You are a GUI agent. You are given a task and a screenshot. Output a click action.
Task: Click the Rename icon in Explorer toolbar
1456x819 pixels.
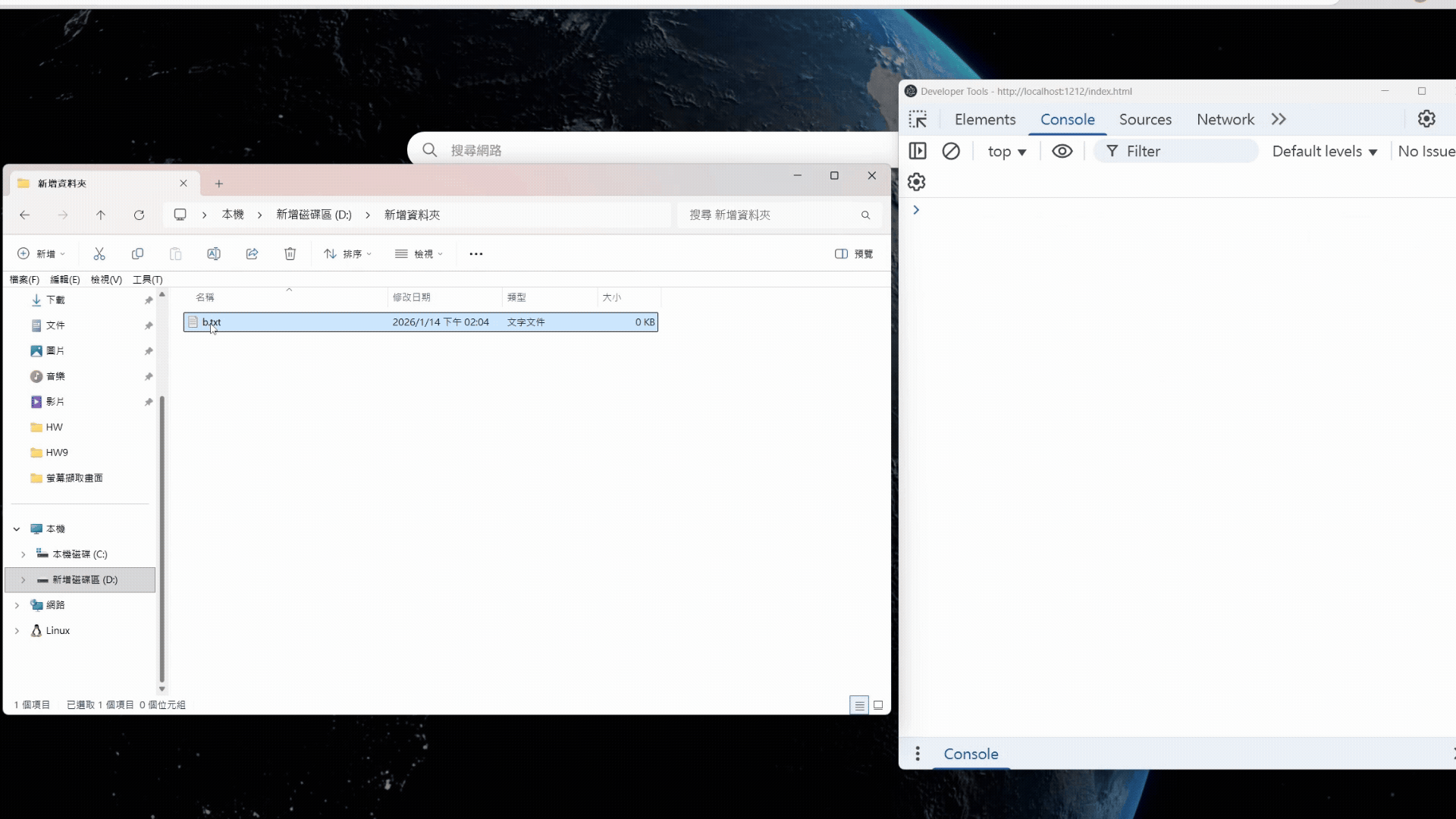pos(214,254)
